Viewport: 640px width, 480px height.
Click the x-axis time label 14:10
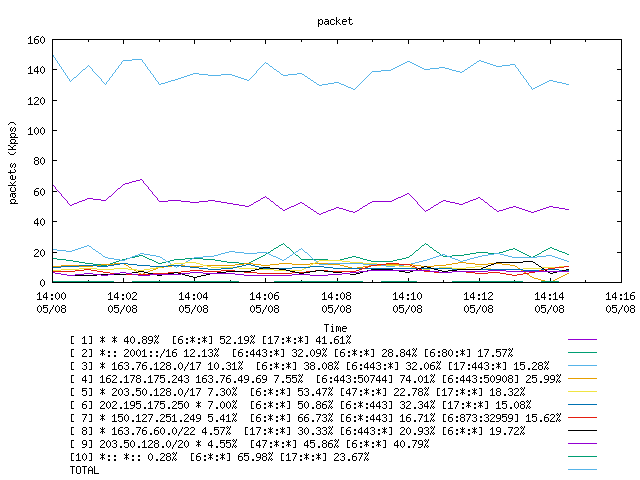click(x=407, y=296)
